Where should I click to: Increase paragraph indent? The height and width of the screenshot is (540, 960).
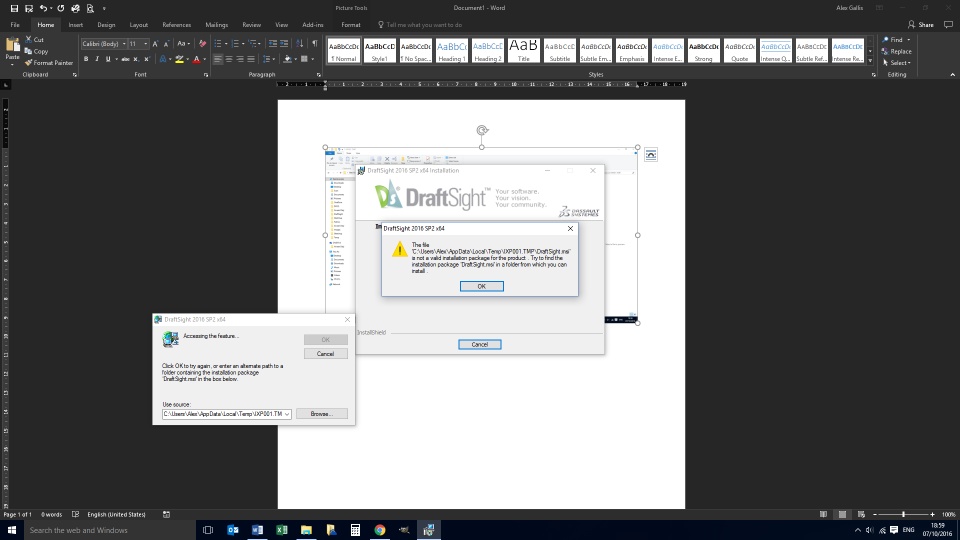click(x=284, y=43)
